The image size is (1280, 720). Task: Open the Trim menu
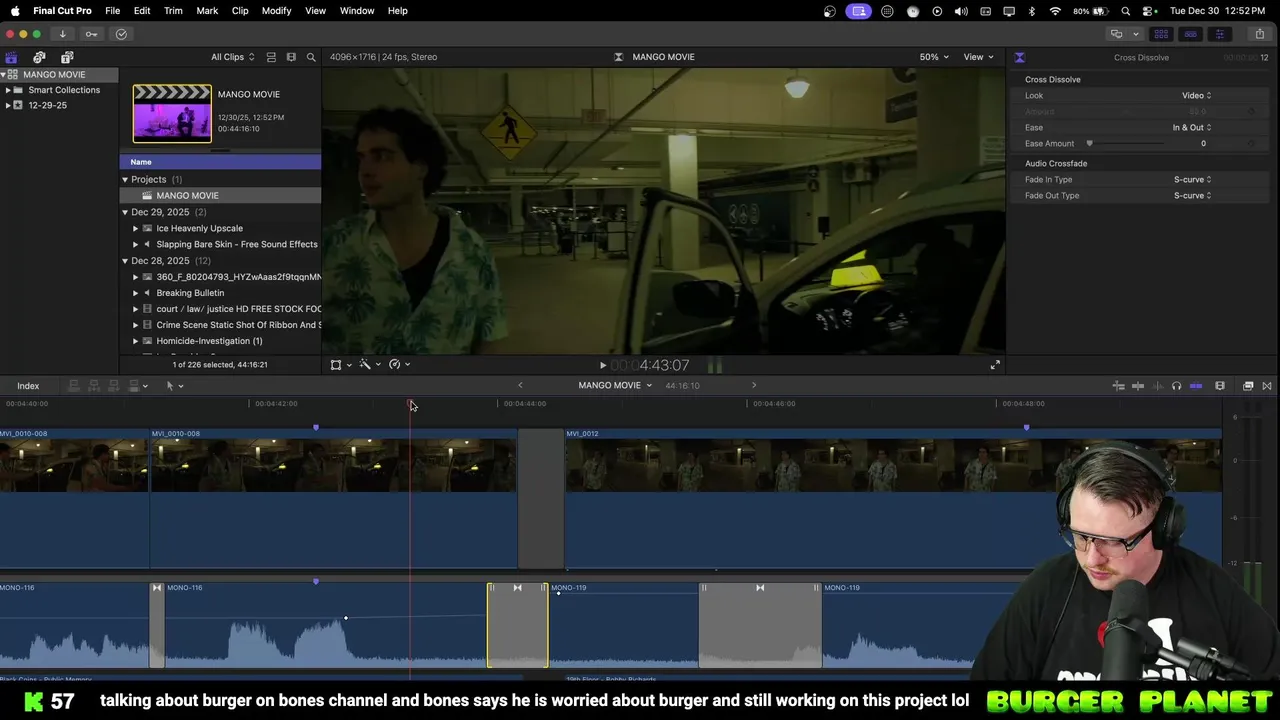pyautogui.click(x=173, y=11)
